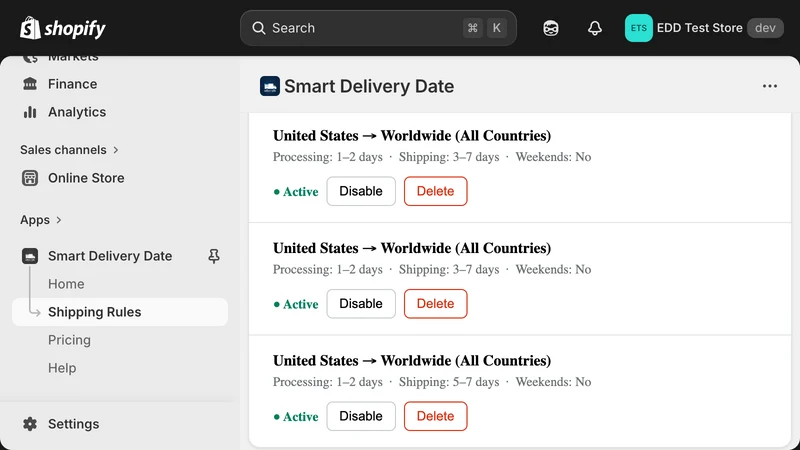Click the ETS store avatar

[x=638, y=28]
